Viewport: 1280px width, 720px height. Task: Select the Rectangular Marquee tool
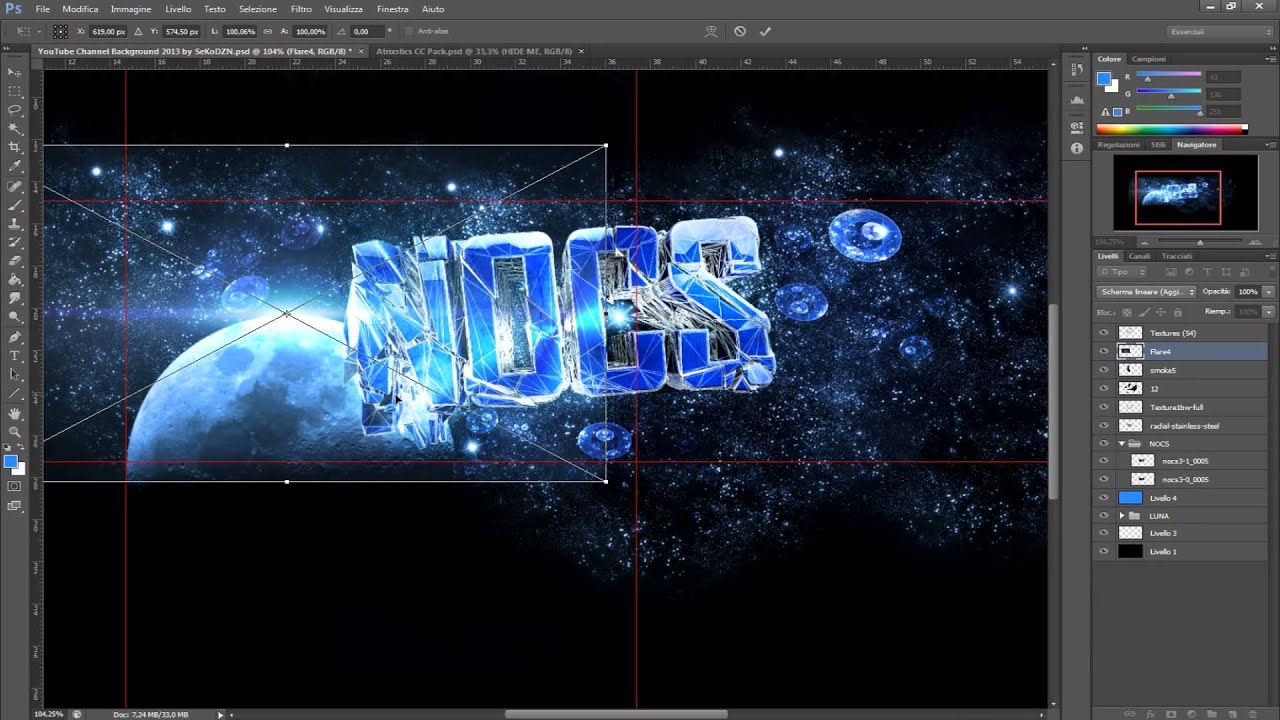click(x=15, y=90)
